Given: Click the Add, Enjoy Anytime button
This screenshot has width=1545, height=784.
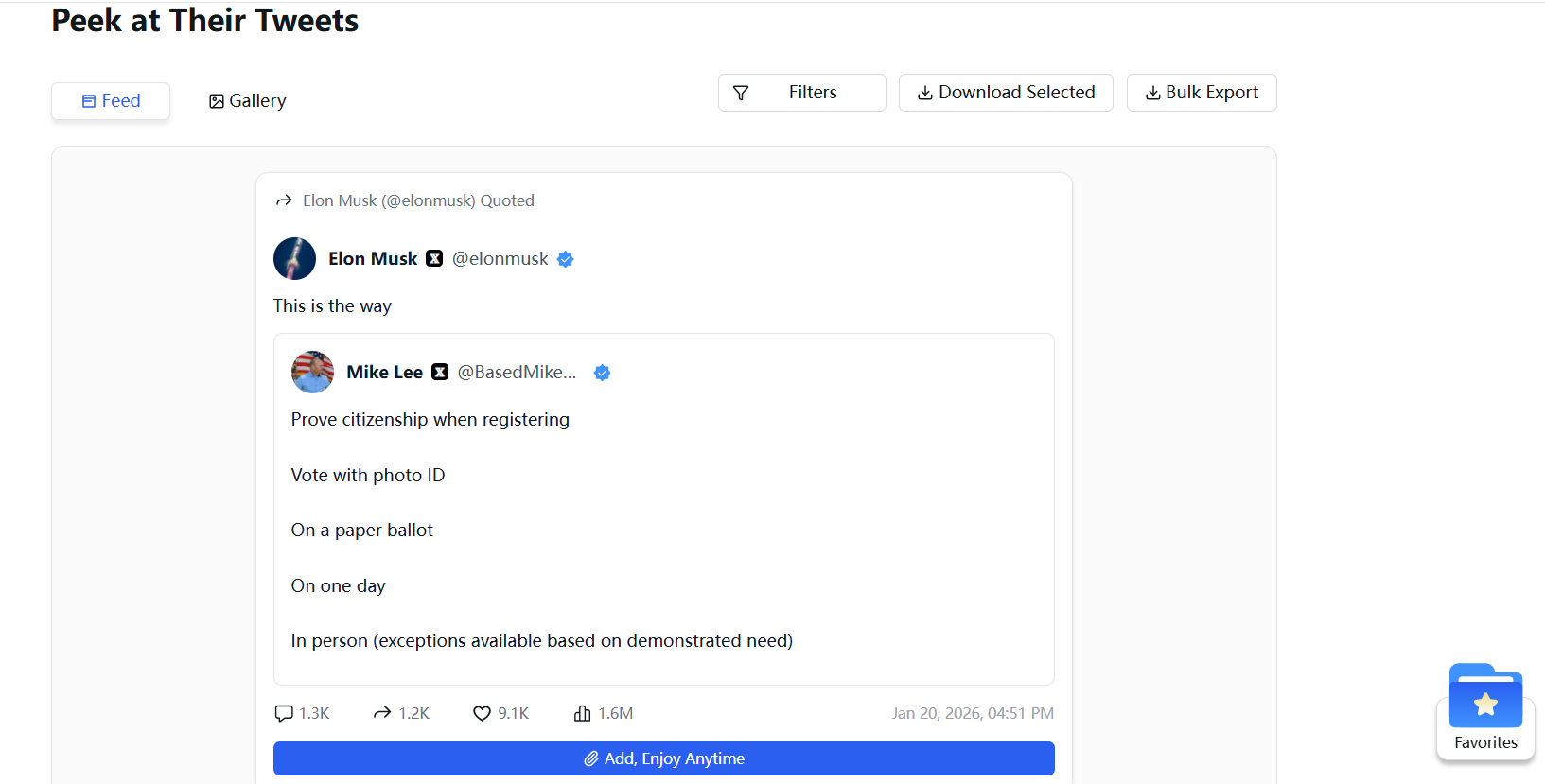Looking at the screenshot, I should tap(663, 758).
